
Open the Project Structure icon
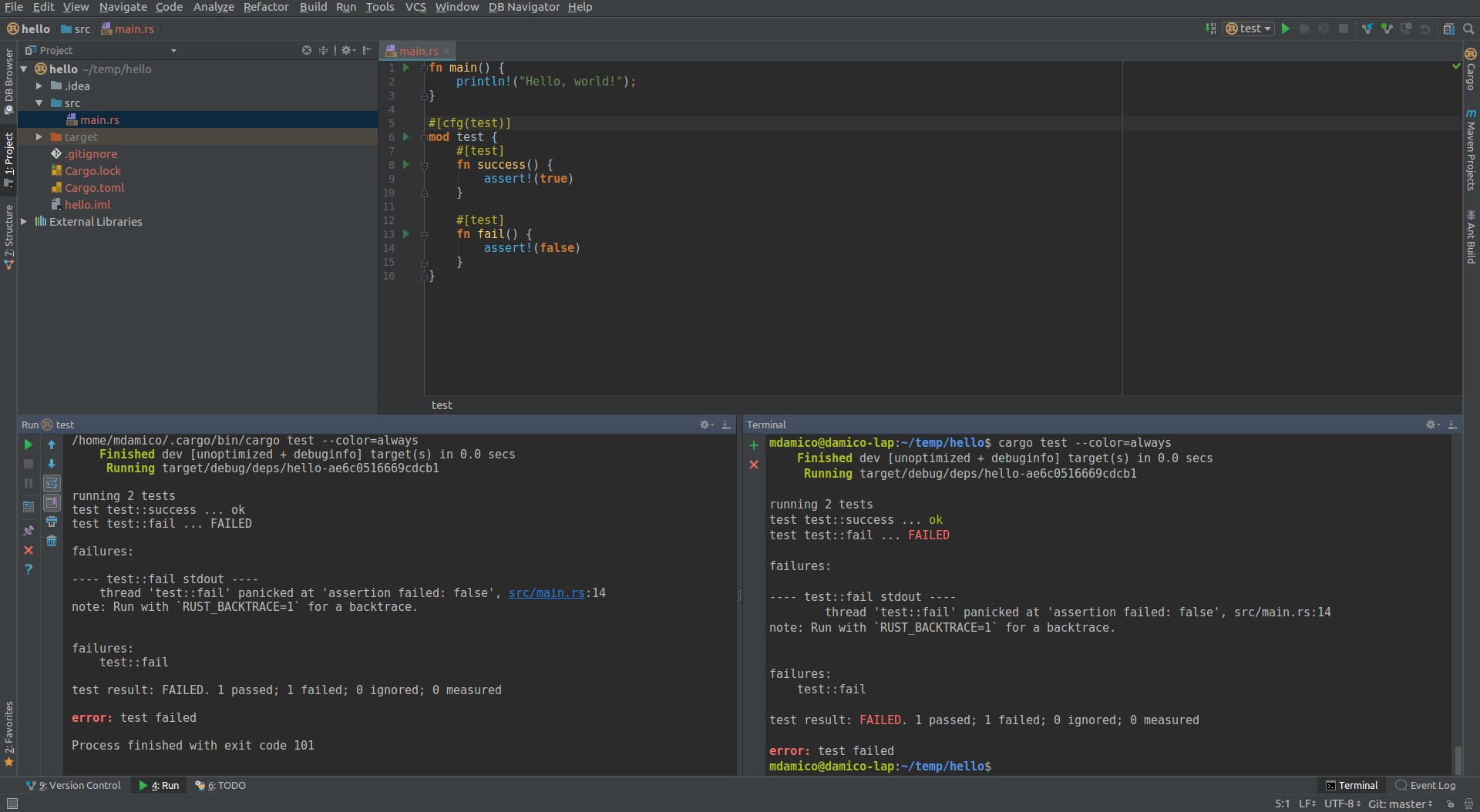[1448, 29]
